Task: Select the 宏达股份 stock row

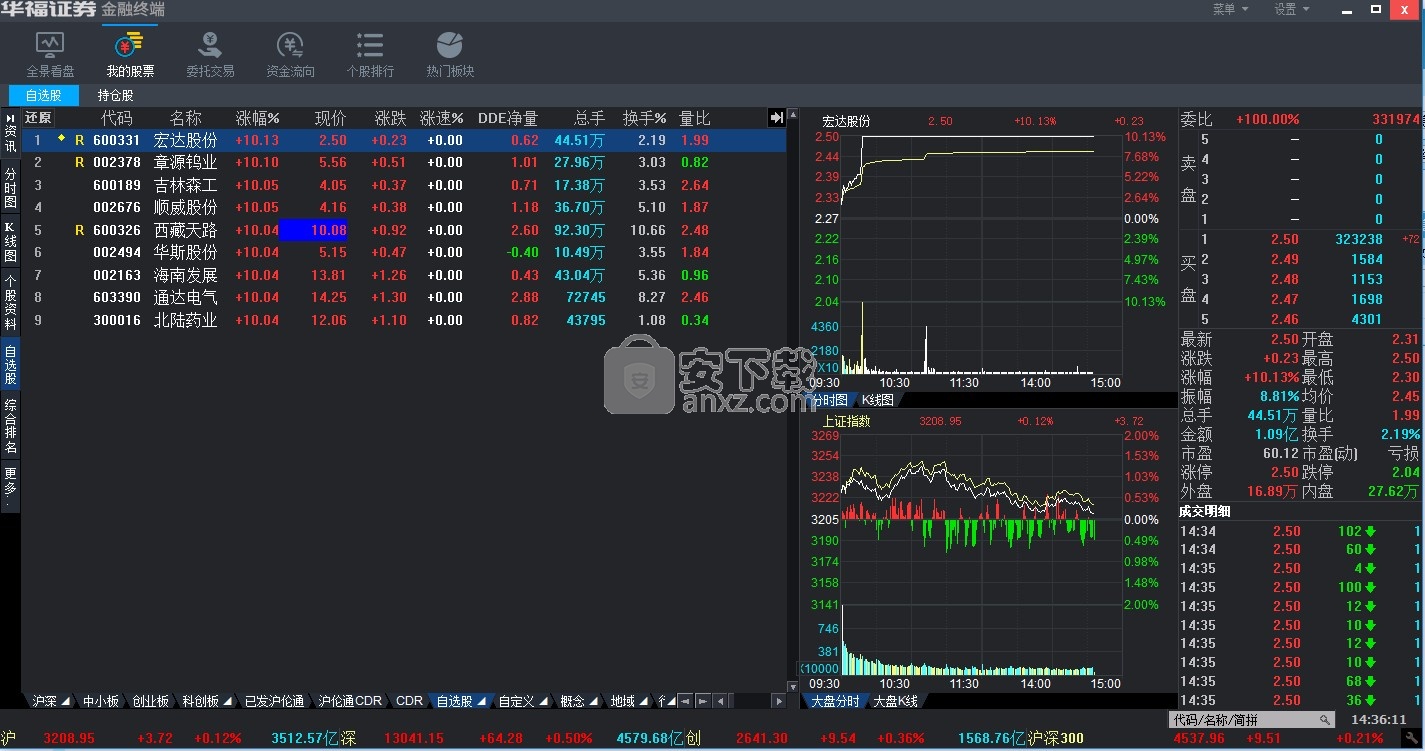Action: [x=404, y=141]
